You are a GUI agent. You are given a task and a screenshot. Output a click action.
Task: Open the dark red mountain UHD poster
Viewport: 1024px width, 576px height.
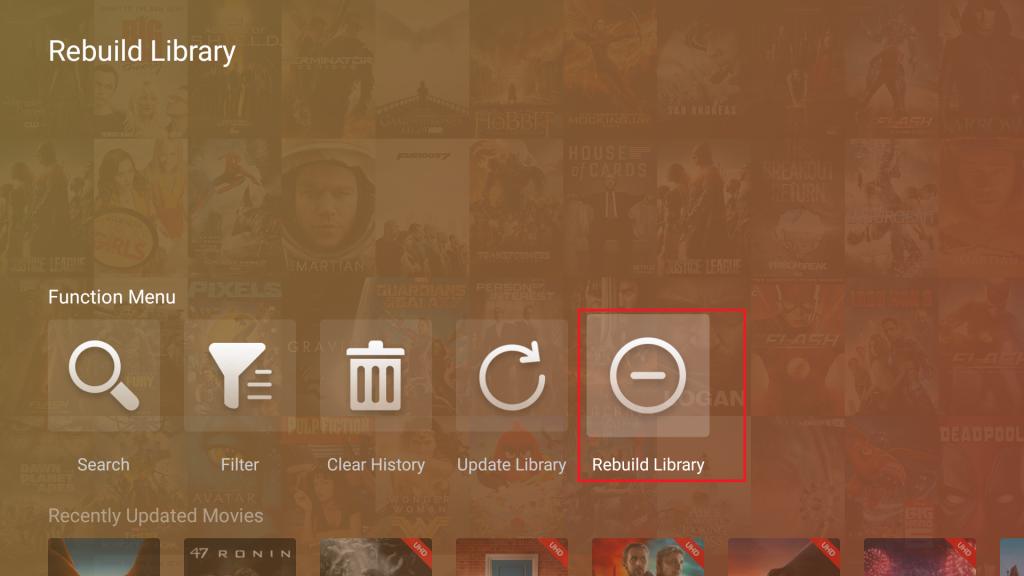784,557
